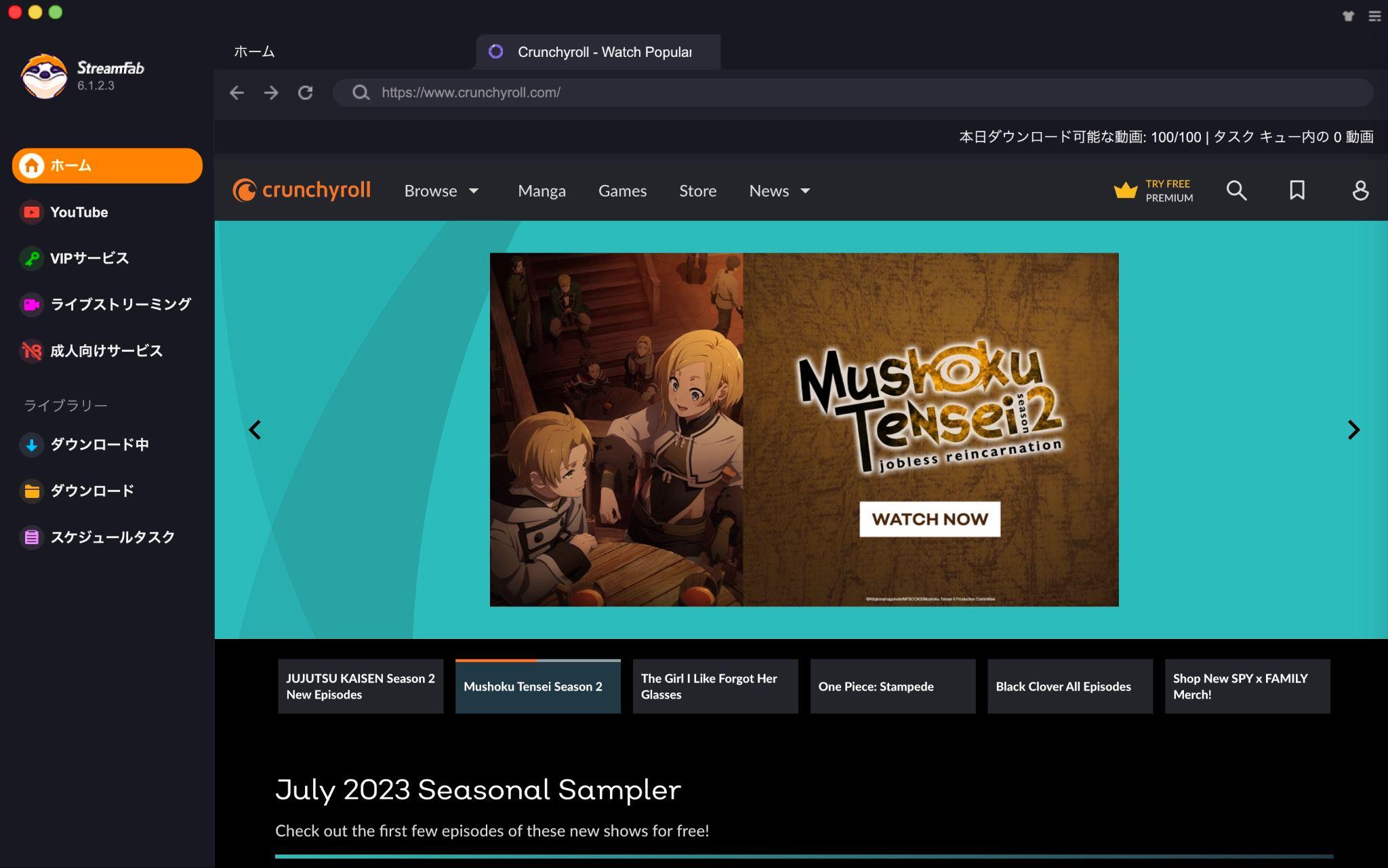1388x868 pixels.
Task: Go to next carousel slide arrow
Action: click(1353, 430)
